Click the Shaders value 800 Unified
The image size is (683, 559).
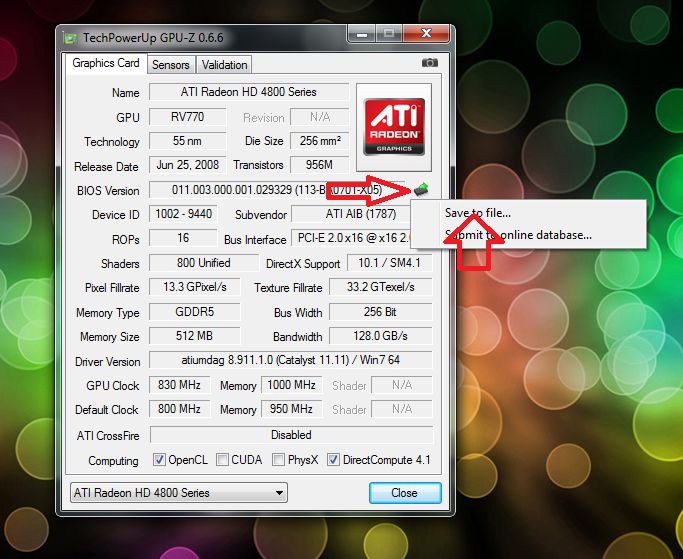tap(204, 263)
